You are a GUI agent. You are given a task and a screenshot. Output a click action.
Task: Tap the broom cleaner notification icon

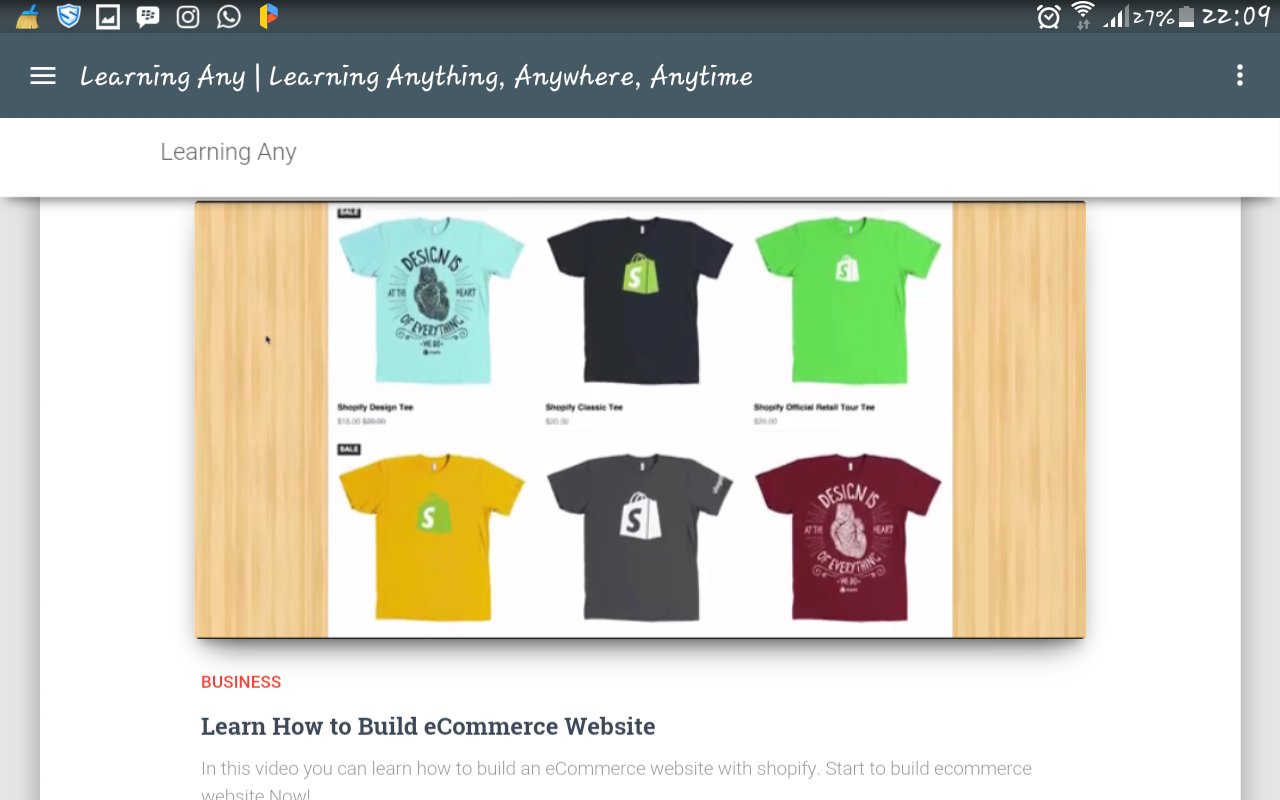tap(27, 16)
